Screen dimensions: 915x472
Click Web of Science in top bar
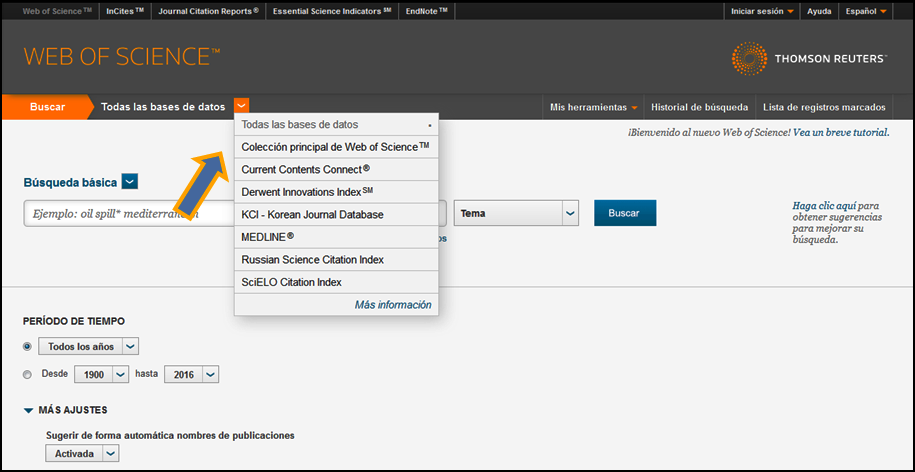coord(57,11)
